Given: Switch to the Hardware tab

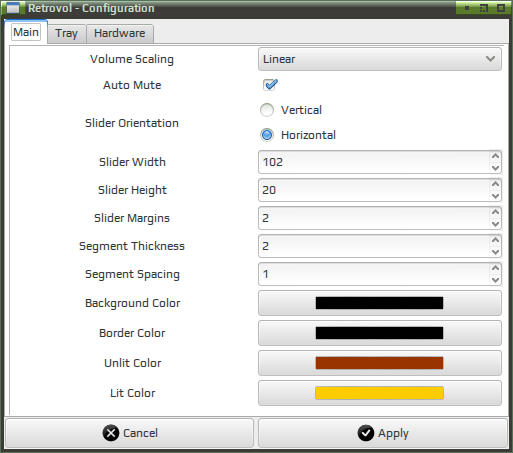Looking at the screenshot, I should coord(120,33).
